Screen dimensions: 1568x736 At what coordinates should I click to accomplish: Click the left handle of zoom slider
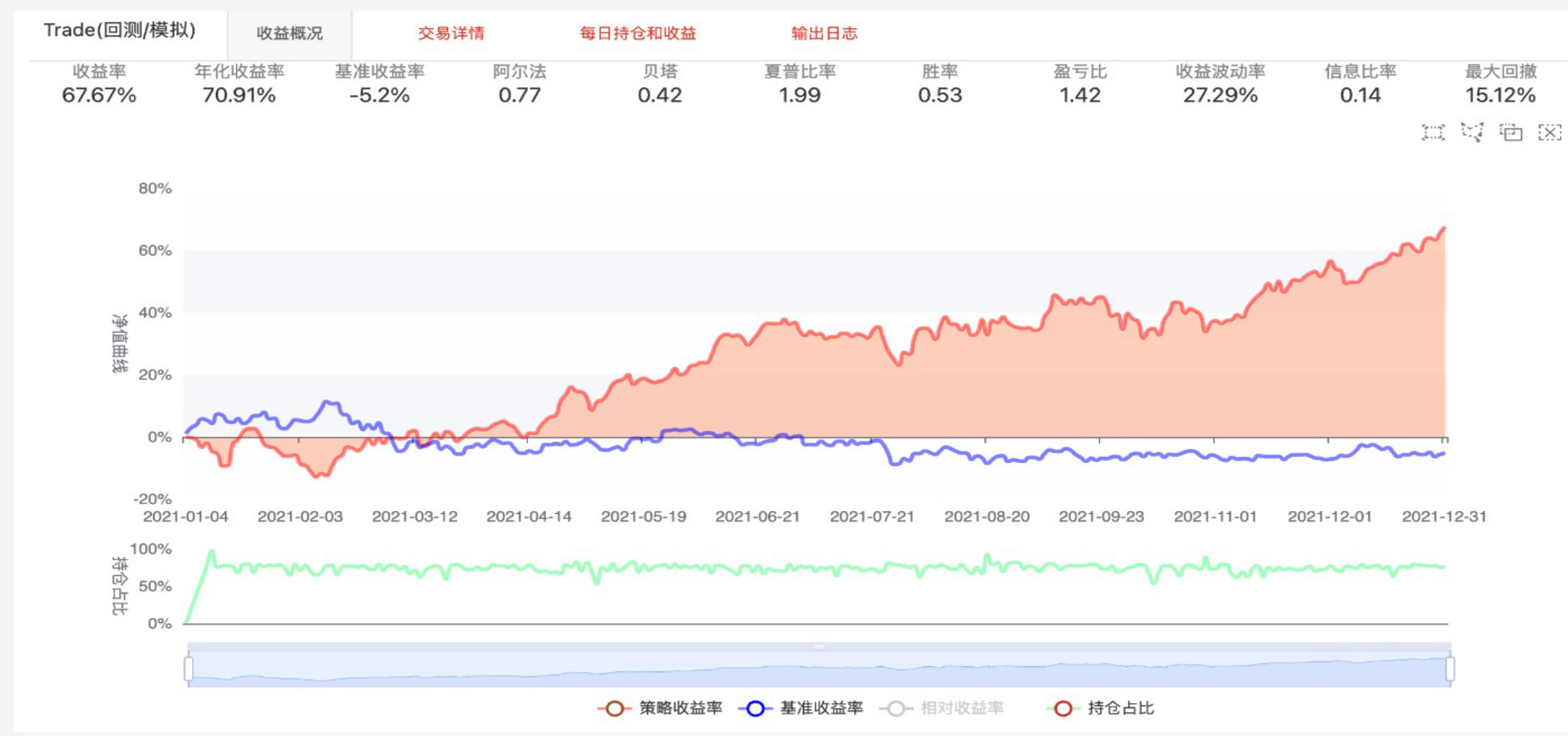pos(188,668)
